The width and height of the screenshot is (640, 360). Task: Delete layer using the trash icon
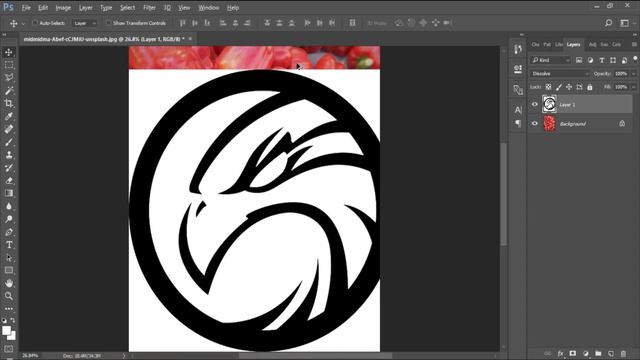[623, 353]
